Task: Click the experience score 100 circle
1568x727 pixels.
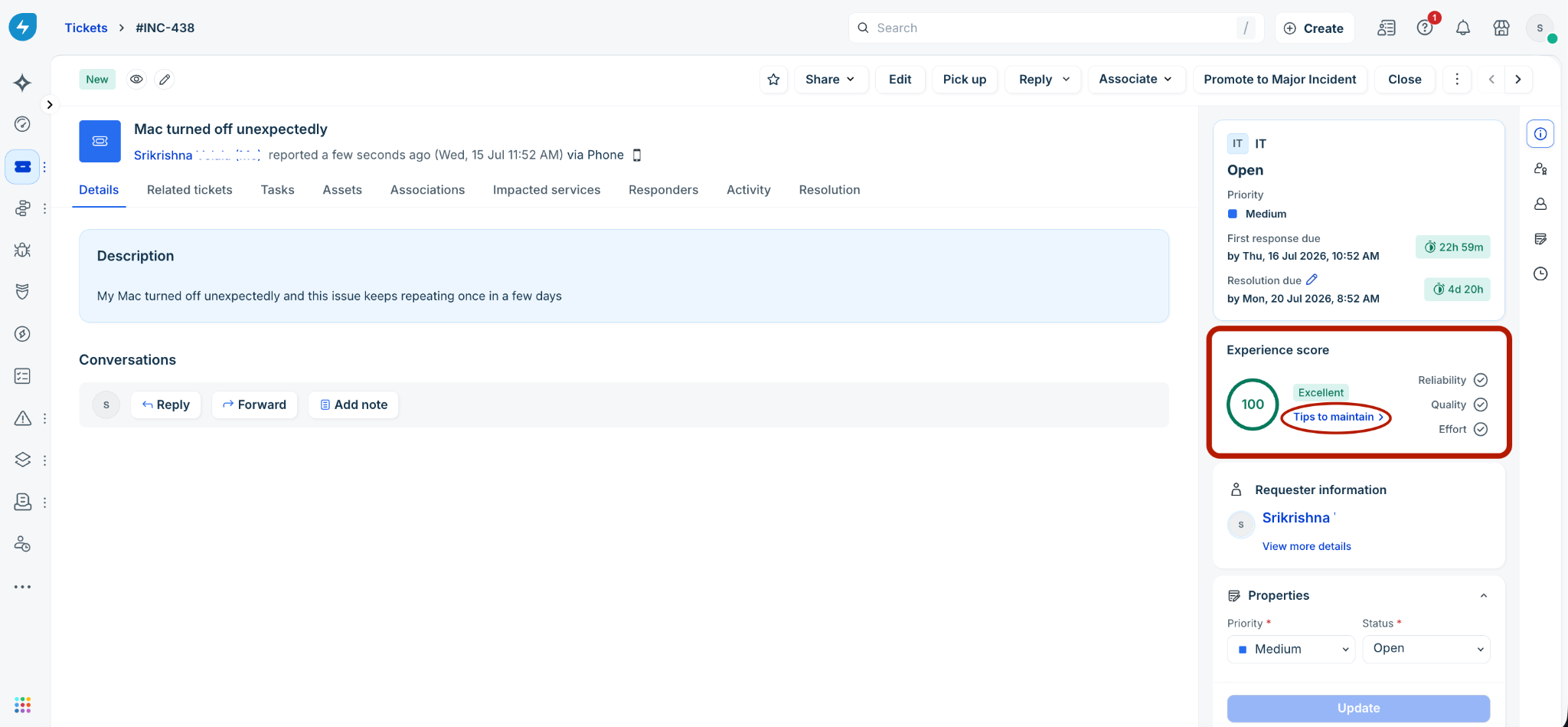Action: click(x=1253, y=404)
